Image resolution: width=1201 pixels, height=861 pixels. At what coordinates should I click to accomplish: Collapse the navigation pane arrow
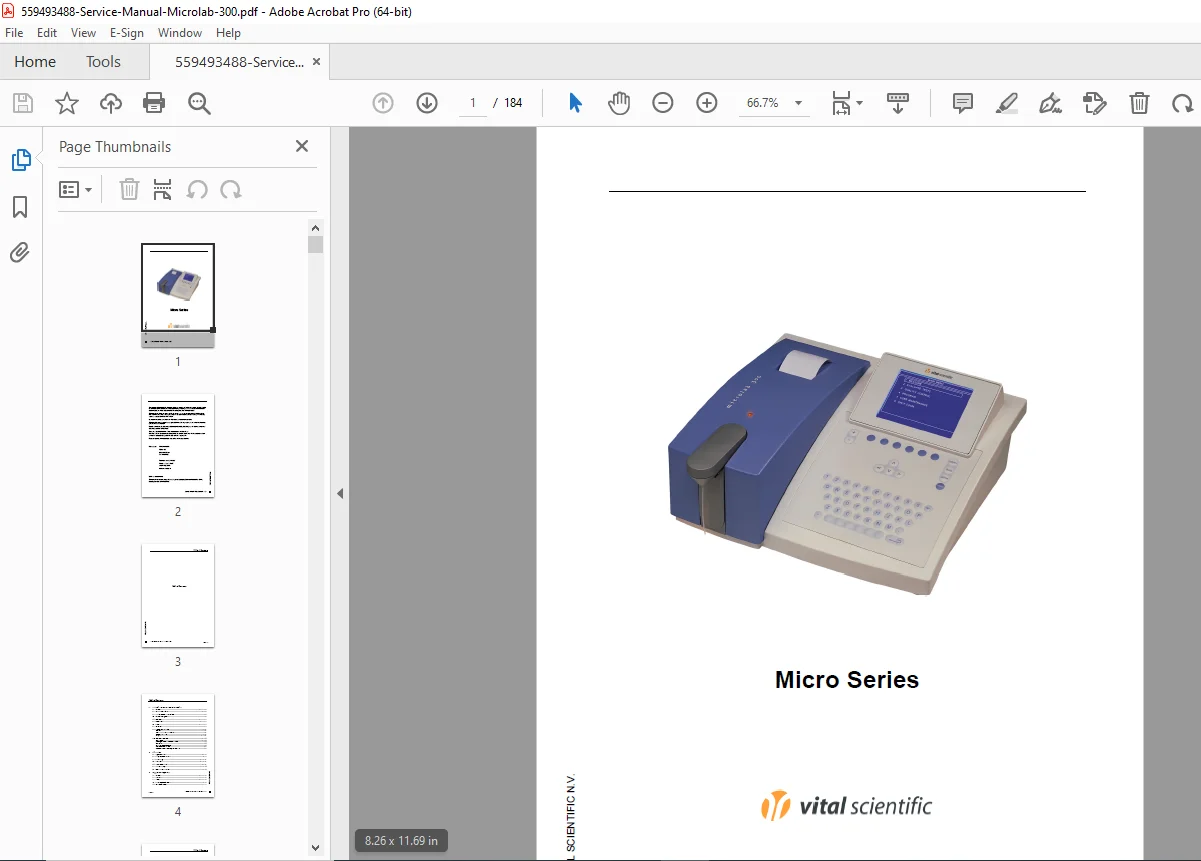click(x=340, y=493)
